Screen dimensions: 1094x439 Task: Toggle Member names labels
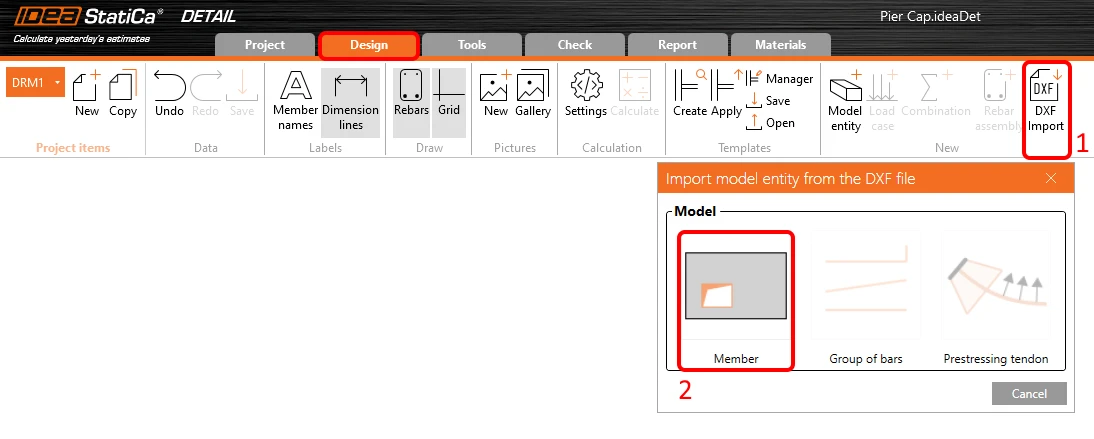pos(295,101)
